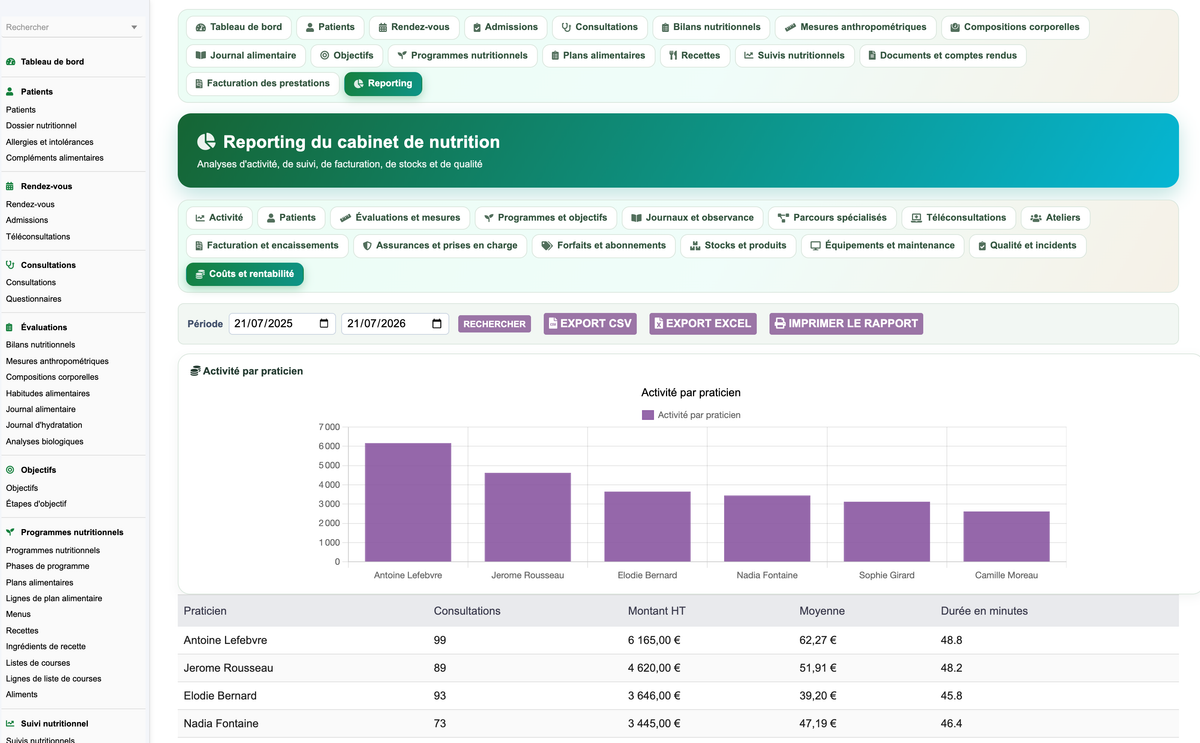Open Plans alimentaires top tab
This screenshot has width=1200, height=743.
coord(599,55)
